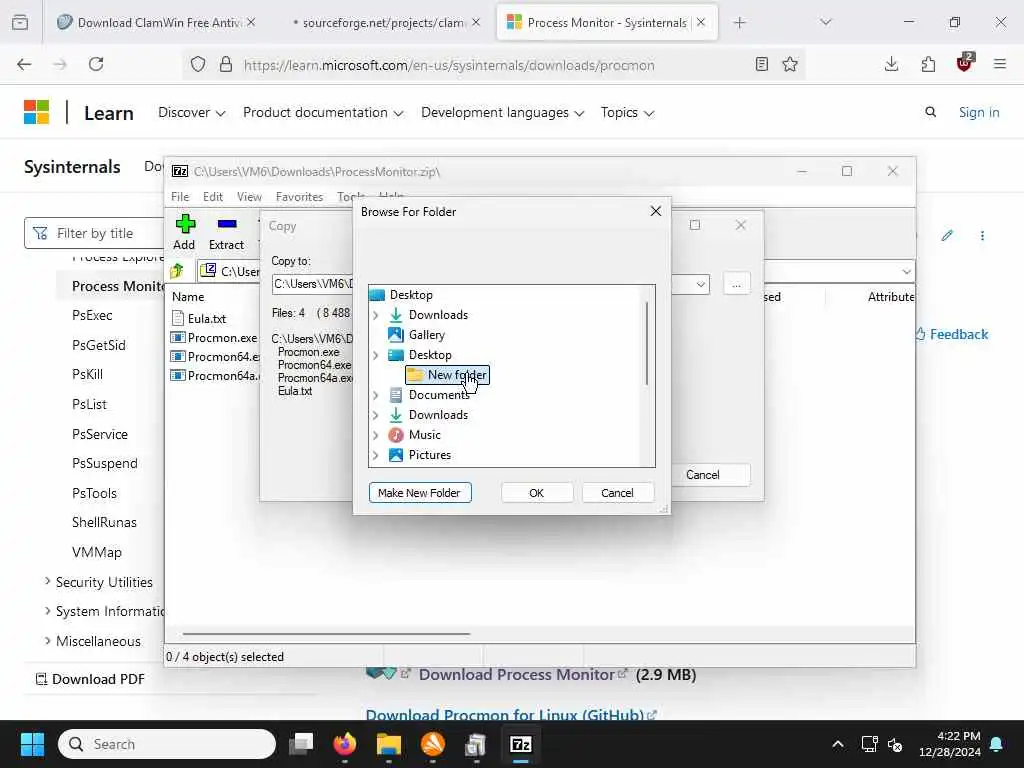Open File Explorer from the taskbar

pyautogui.click(x=389, y=744)
